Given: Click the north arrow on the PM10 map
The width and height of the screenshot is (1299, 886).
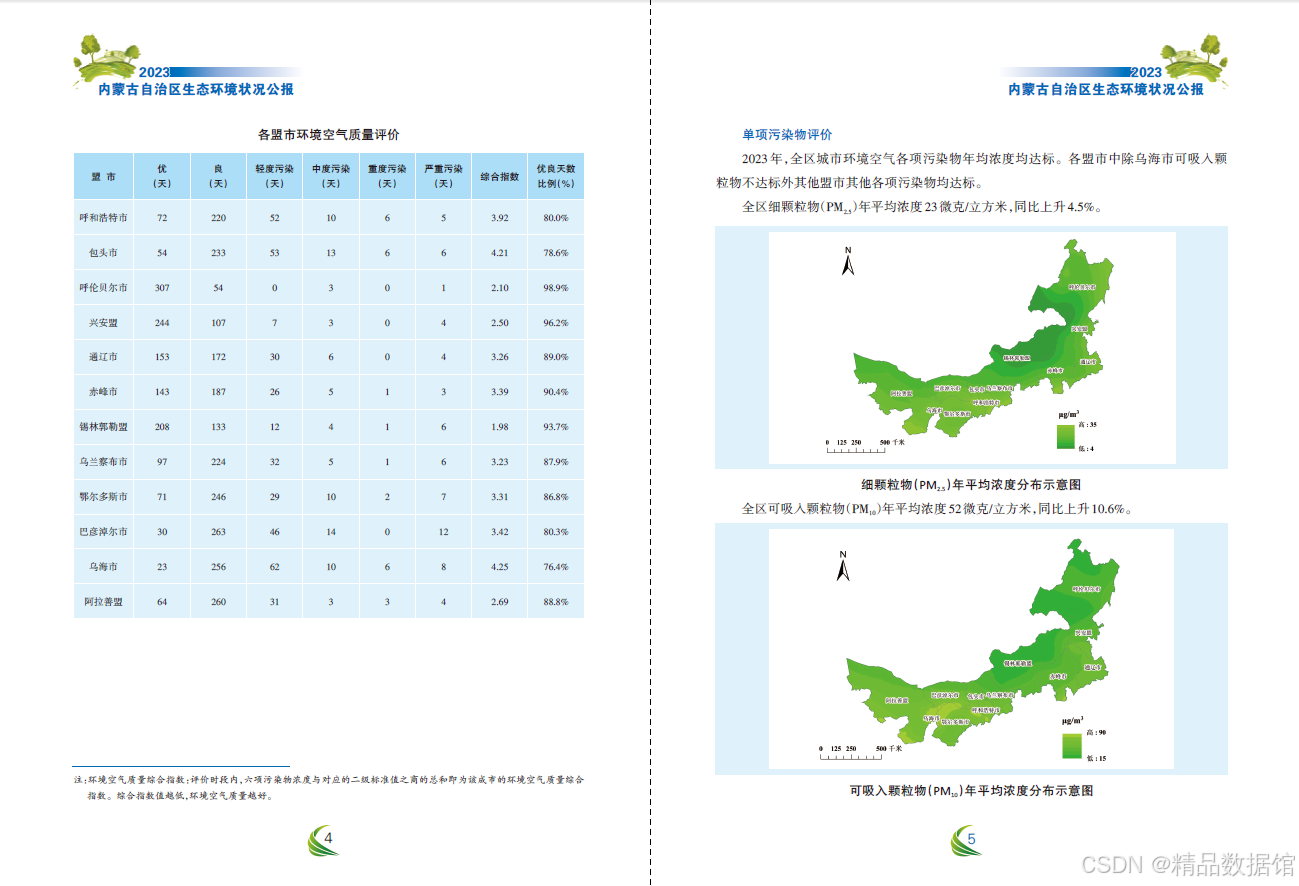Looking at the screenshot, I should (x=843, y=566).
